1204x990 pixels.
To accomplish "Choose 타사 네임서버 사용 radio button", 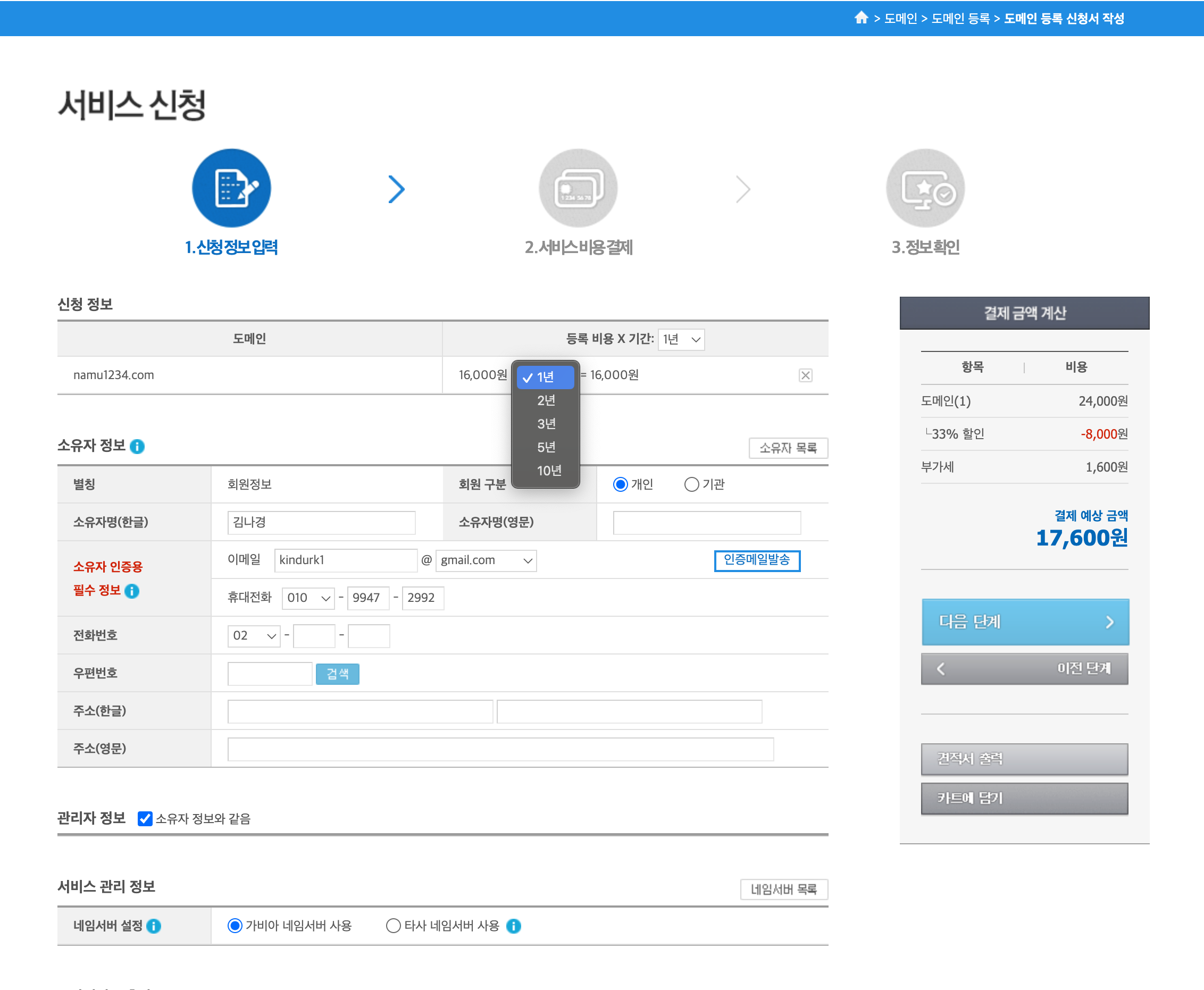I will coord(393,926).
